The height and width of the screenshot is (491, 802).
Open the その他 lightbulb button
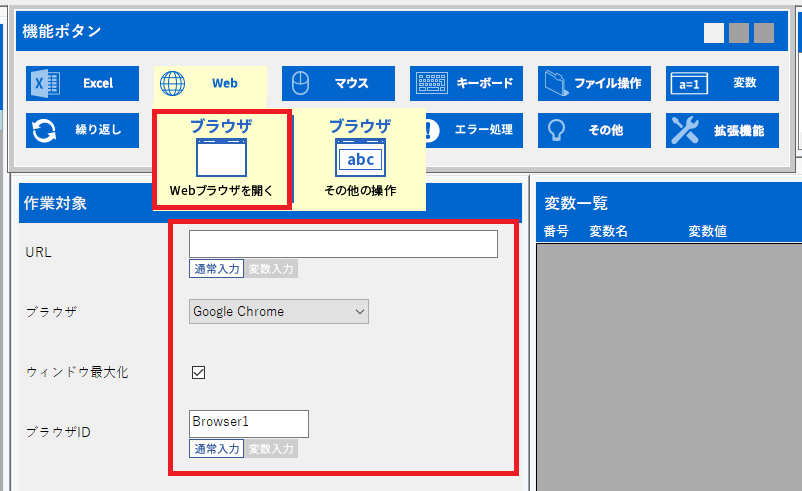point(594,130)
